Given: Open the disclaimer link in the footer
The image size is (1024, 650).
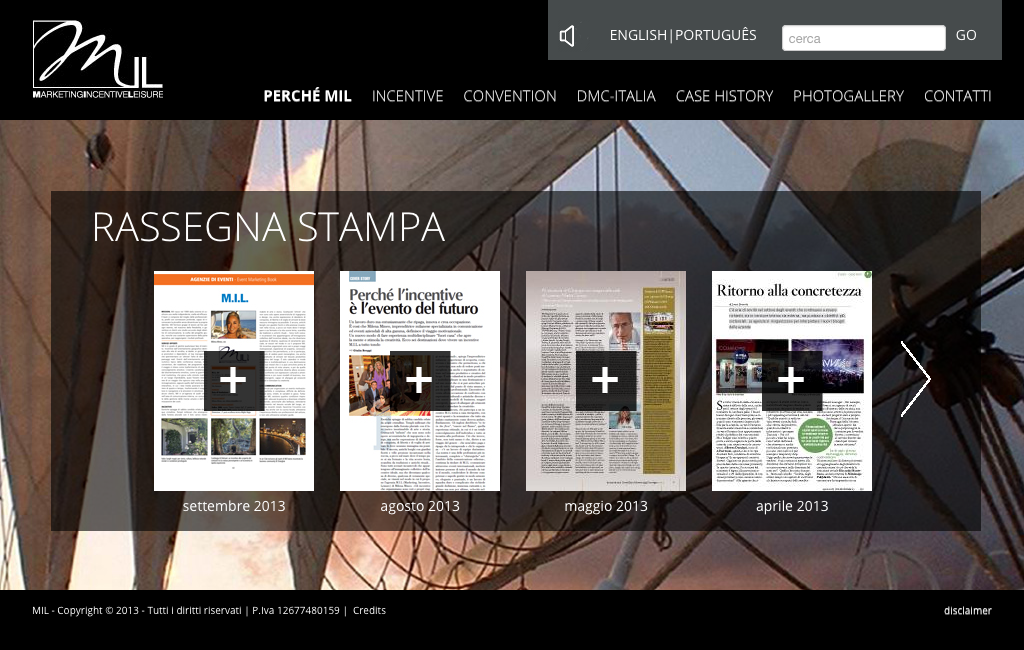Looking at the screenshot, I should click(x=966, y=610).
